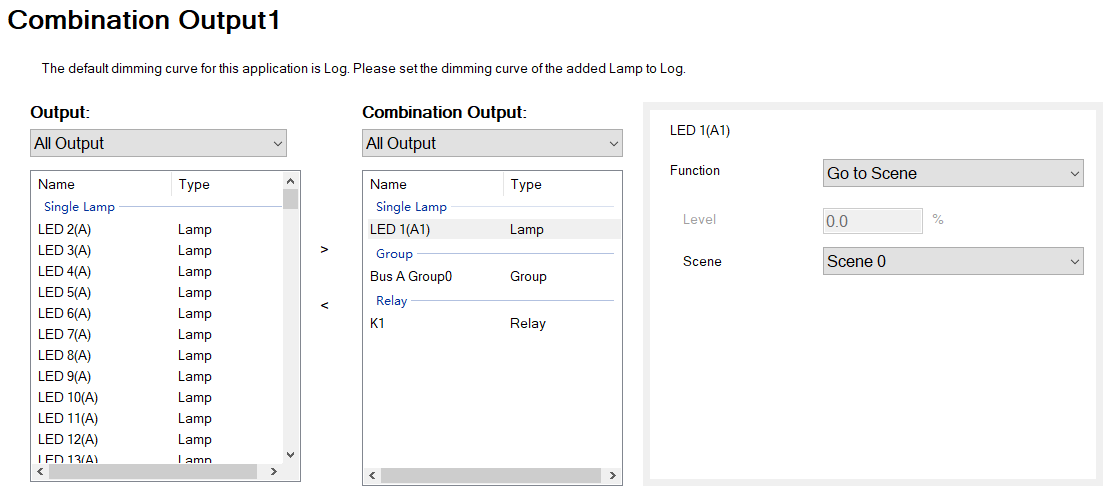Open the Scene dropdown showing Scene 0

[x=953, y=261]
